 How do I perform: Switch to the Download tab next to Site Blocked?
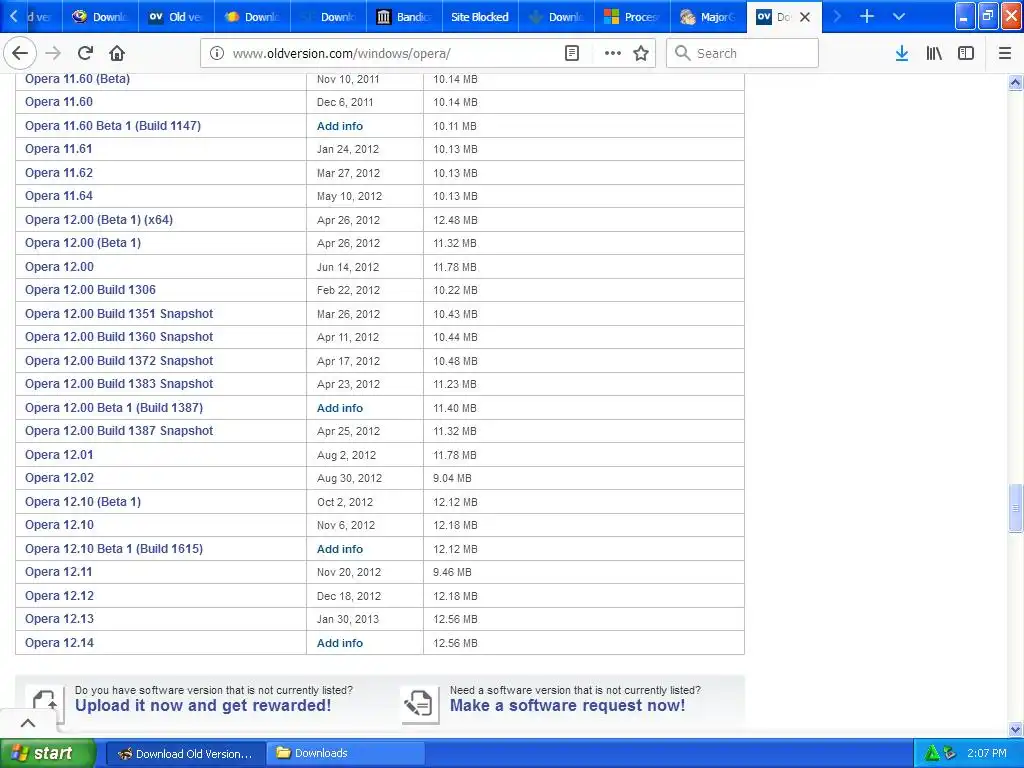tap(556, 17)
